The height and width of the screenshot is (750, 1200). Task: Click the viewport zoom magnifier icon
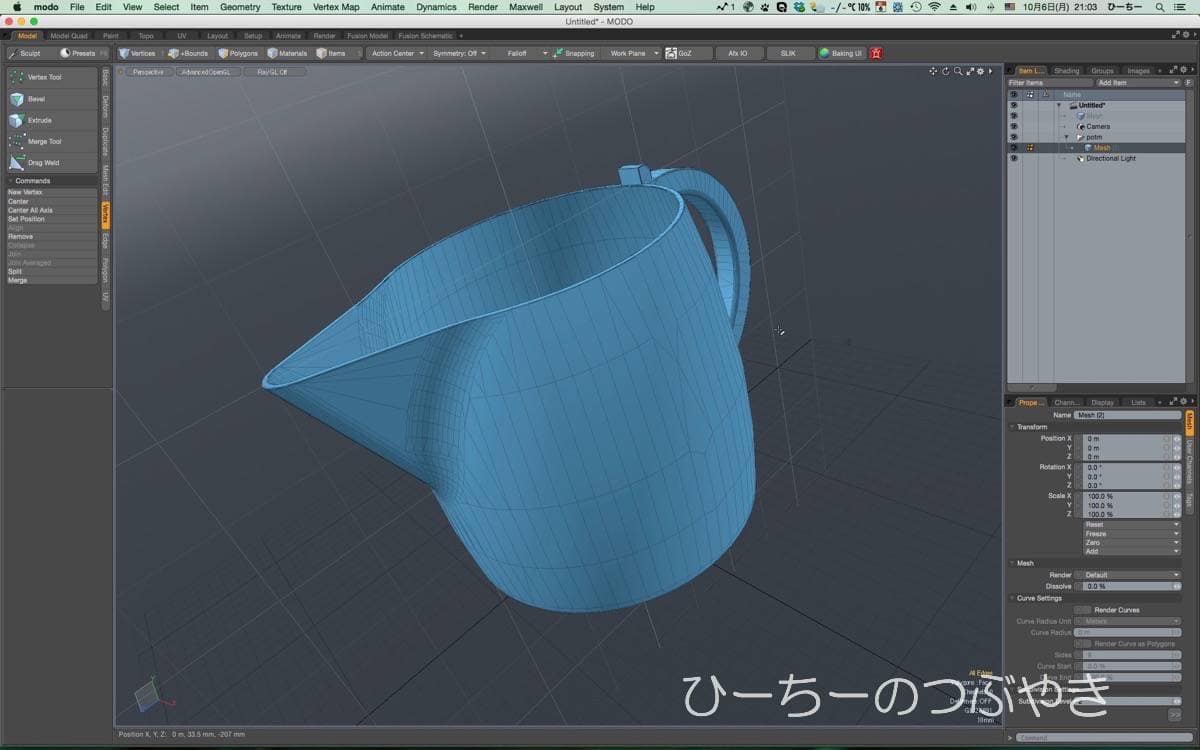957,71
